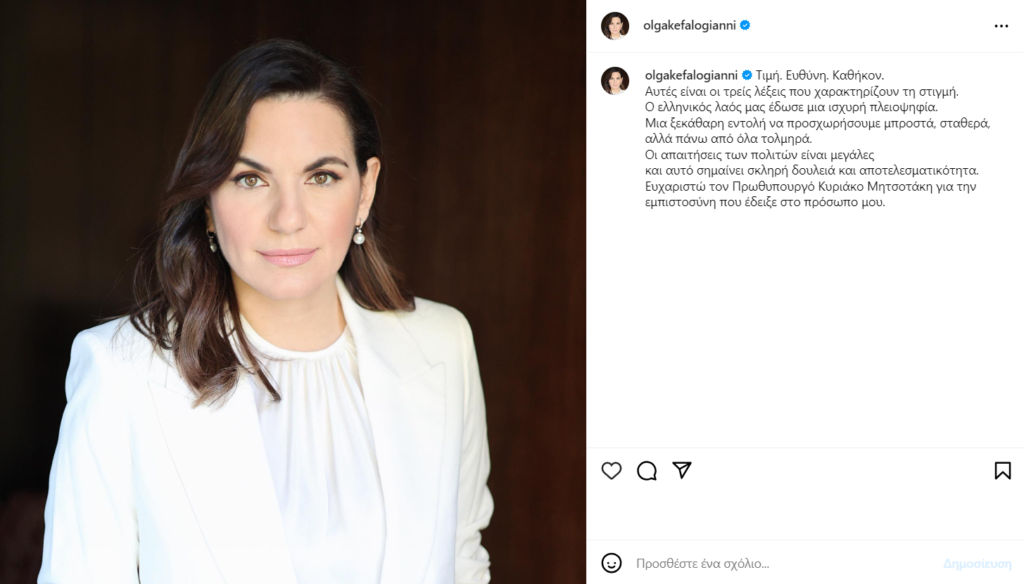Open olgakefalogianni profile from header username
This screenshot has height=584, width=1024.
click(689, 25)
